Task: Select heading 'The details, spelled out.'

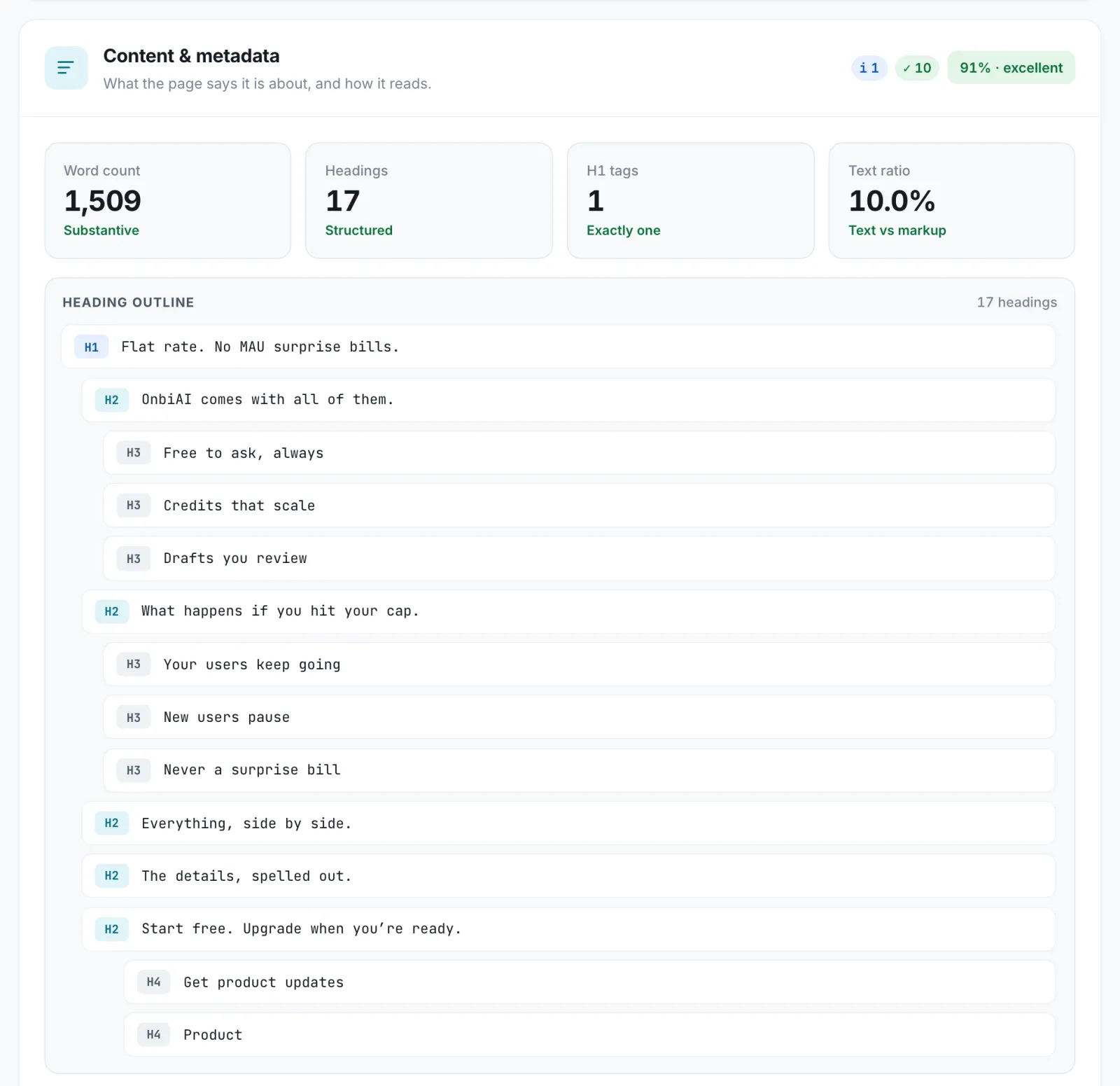Action: pyautogui.click(x=568, y=876)
